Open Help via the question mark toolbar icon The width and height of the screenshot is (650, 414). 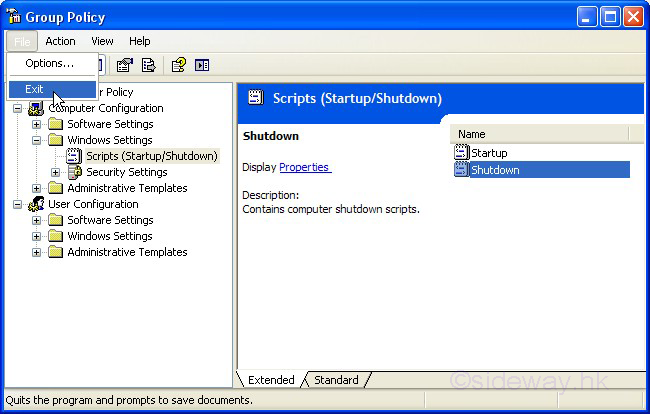point(178,66)
